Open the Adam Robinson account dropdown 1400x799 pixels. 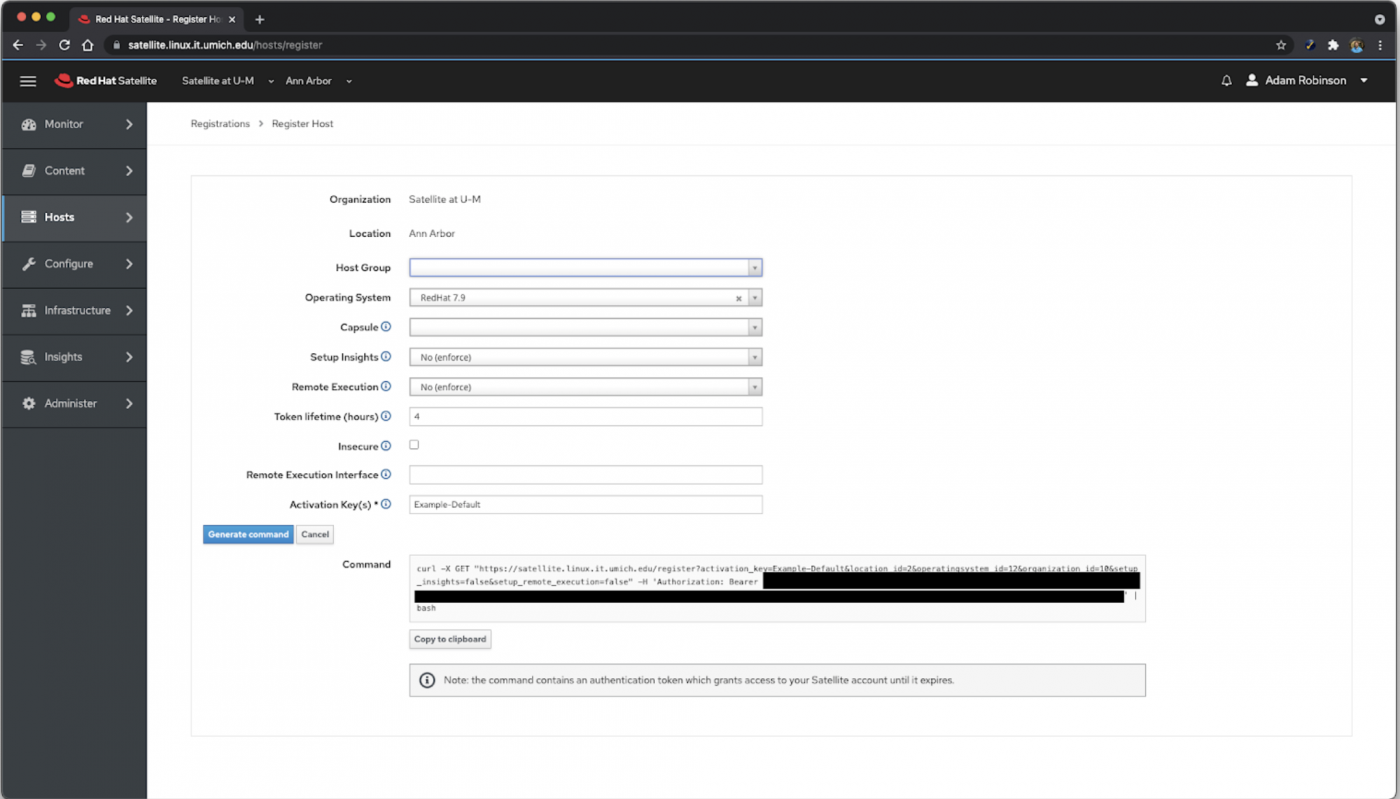pyautogui.click(x=1305, y=81)
